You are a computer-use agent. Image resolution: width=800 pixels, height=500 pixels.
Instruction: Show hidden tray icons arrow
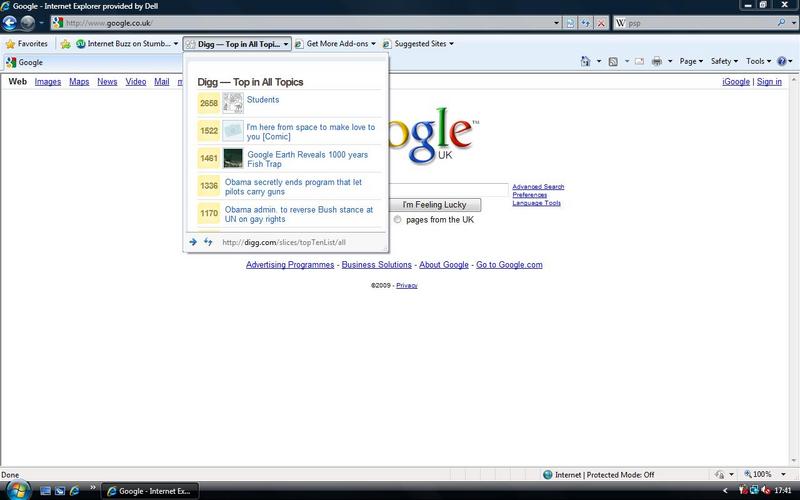pyautogui.click(x=725, y=490)
